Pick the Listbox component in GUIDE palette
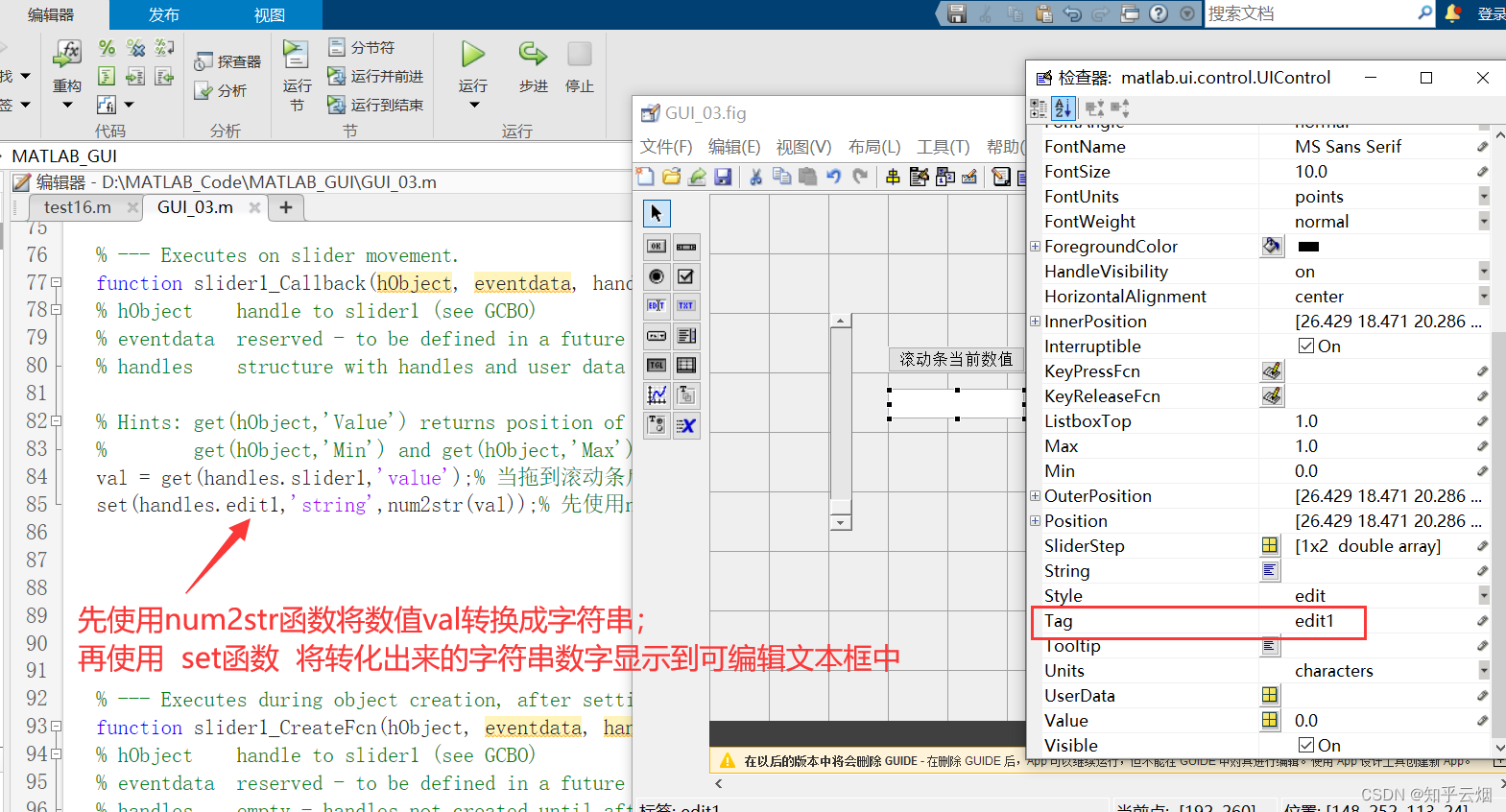1506x812 pixels. pos(686,336)
